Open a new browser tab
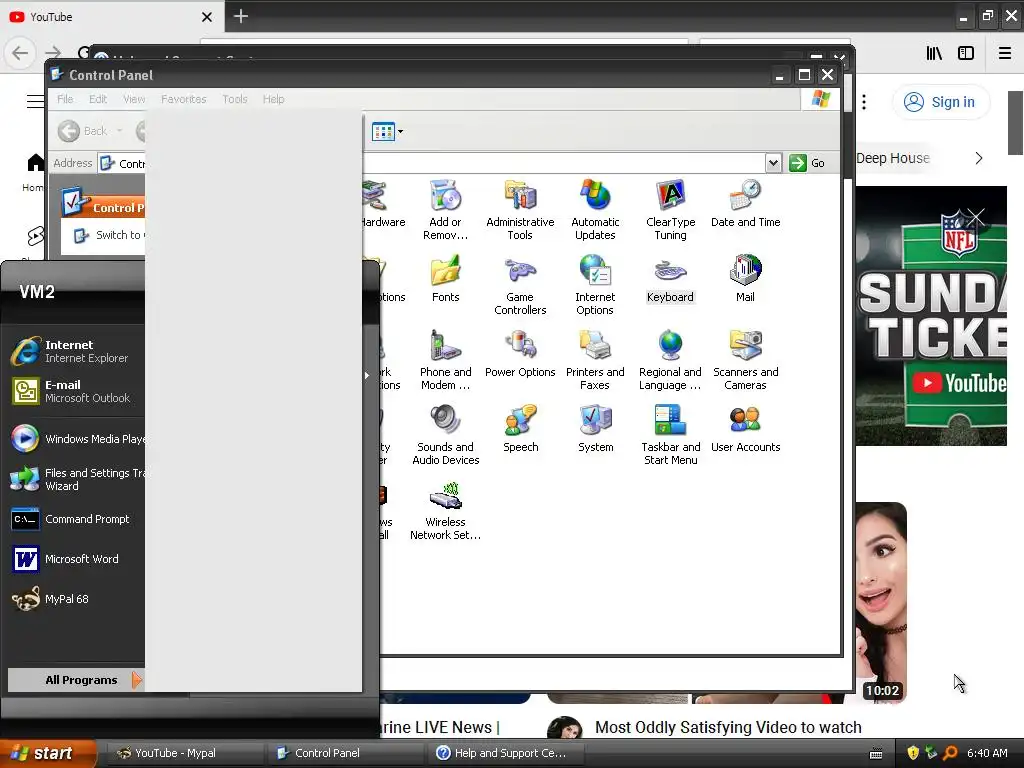This screenshot has width=1024, height=768. tap(240, 16)
